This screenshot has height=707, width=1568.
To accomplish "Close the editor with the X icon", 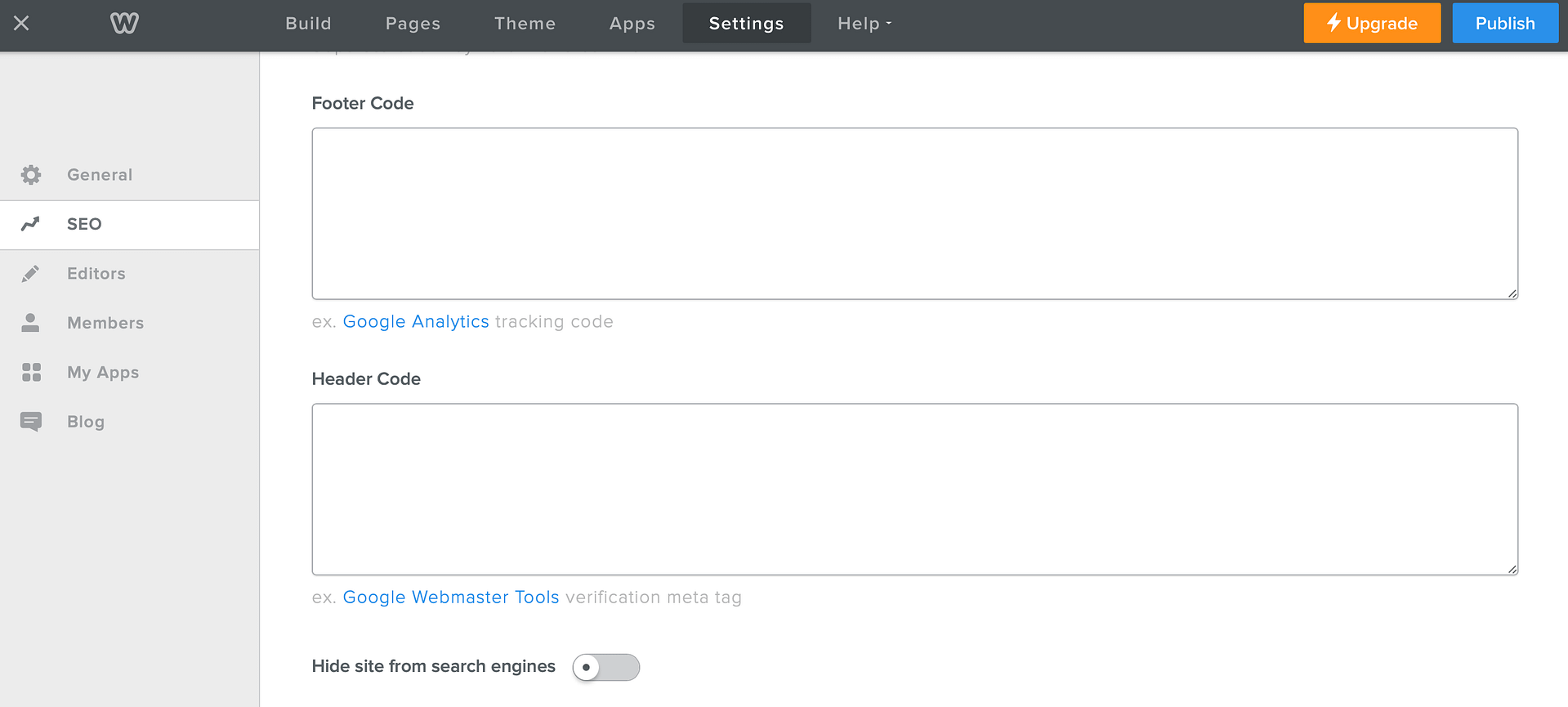I will [21, 23].
